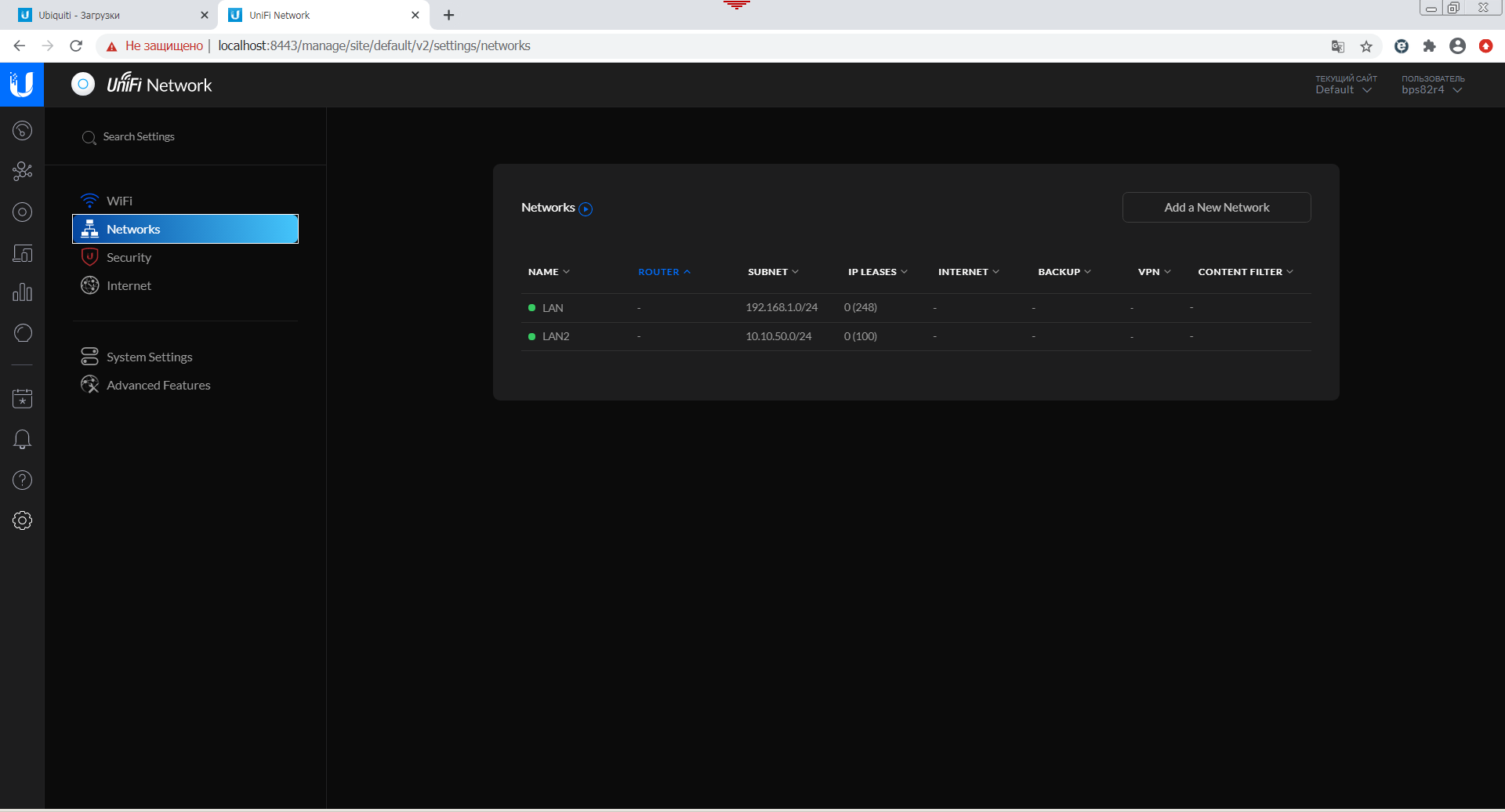Sort networks by CONTENT FILTER column

pos(1246,272)
